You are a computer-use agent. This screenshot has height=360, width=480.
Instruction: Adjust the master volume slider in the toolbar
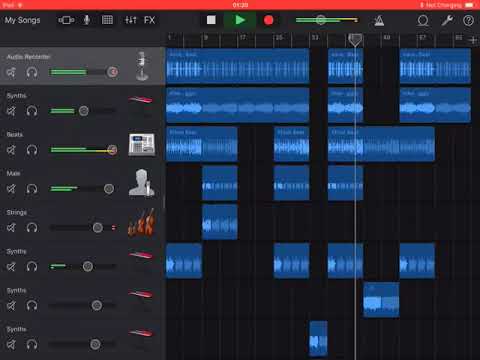click(x=327, y=20)
